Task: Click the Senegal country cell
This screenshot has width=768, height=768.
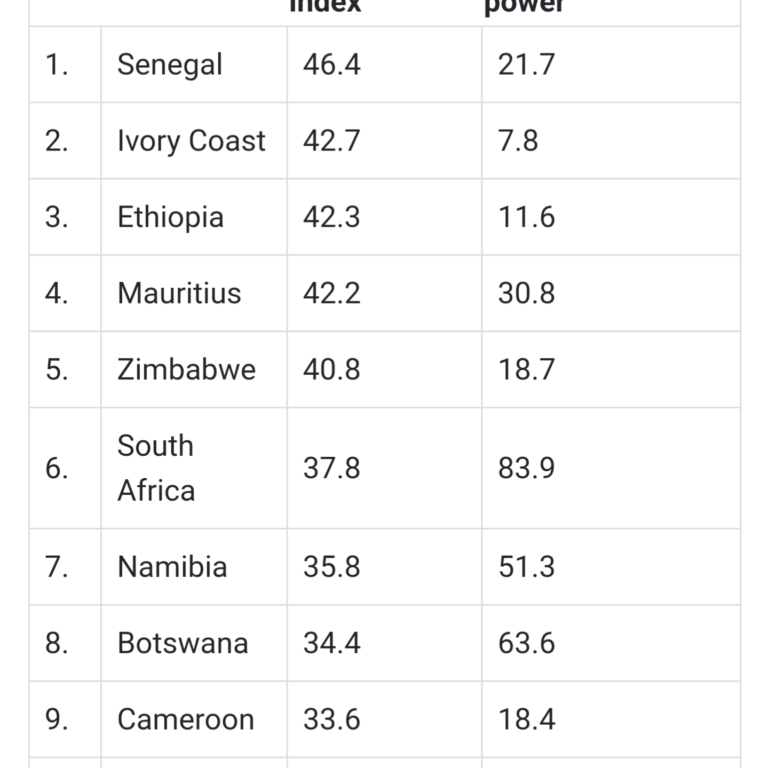Action: (x=169, y=65)
